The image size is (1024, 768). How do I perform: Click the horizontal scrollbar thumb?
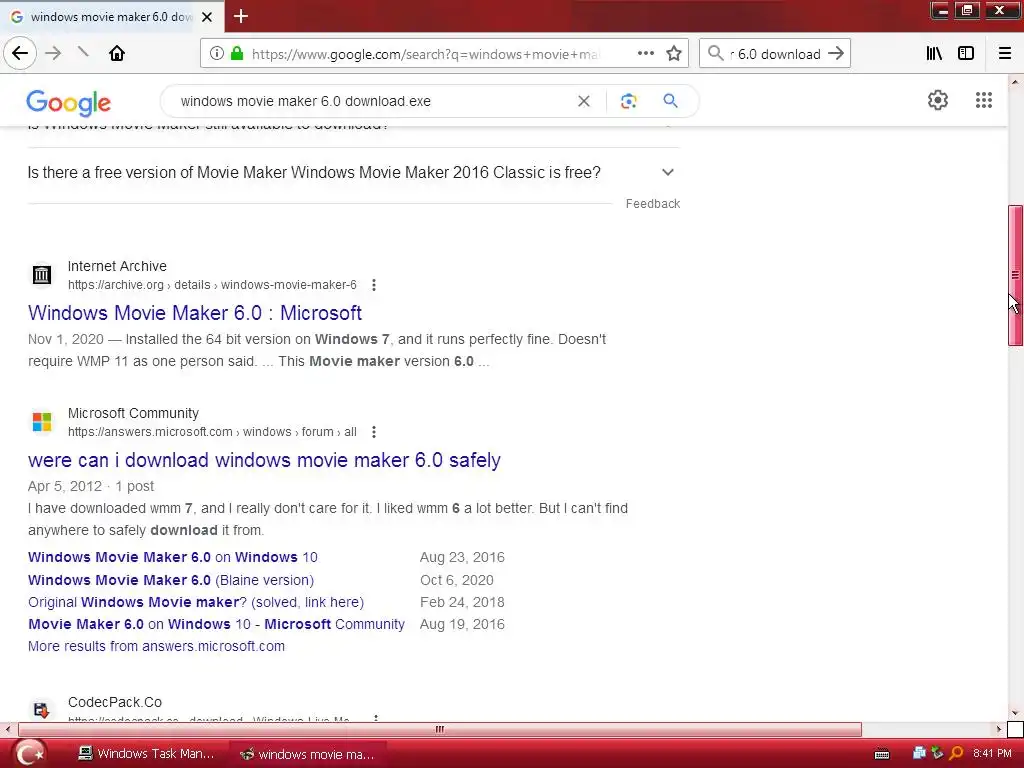click(x=440, y=729)
